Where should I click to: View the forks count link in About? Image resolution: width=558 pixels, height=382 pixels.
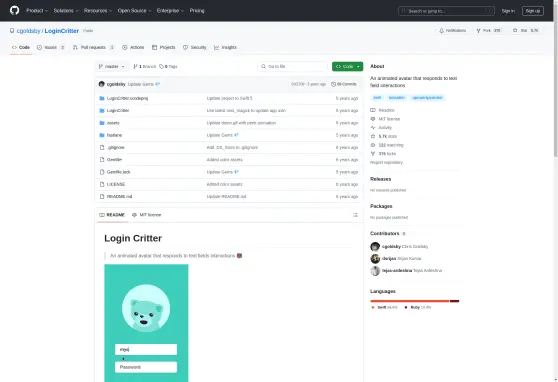point(384,154)
